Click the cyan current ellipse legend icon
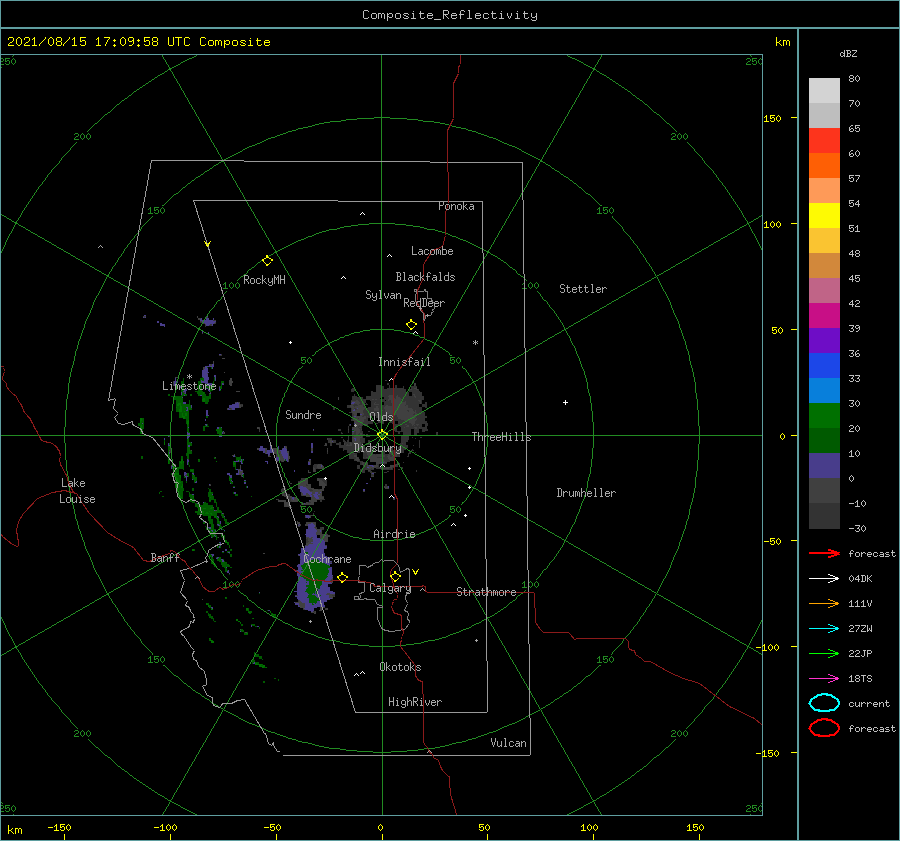This screenshot has width=900, height=841. pos(824,703)
